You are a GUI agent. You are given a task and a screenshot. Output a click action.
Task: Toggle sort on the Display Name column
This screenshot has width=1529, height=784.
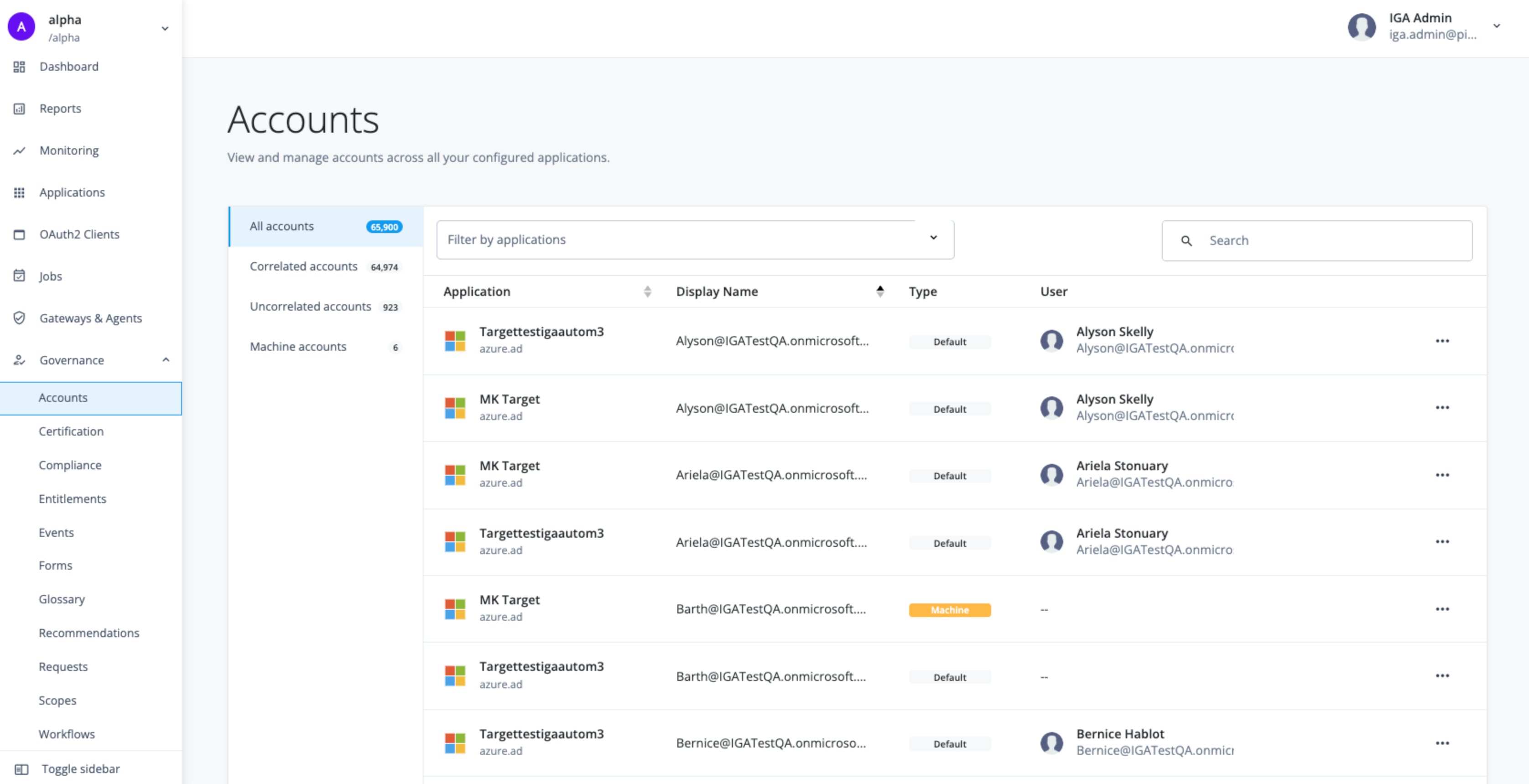880,291
